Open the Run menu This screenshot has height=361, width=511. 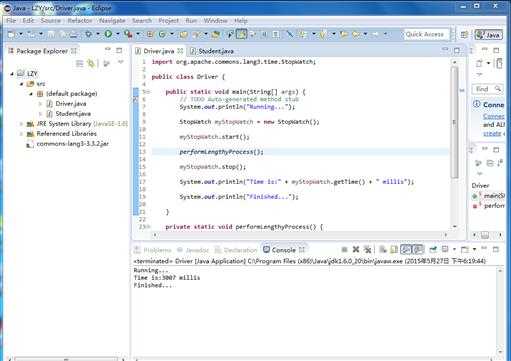pyautogui.click(x=191, y=21)
